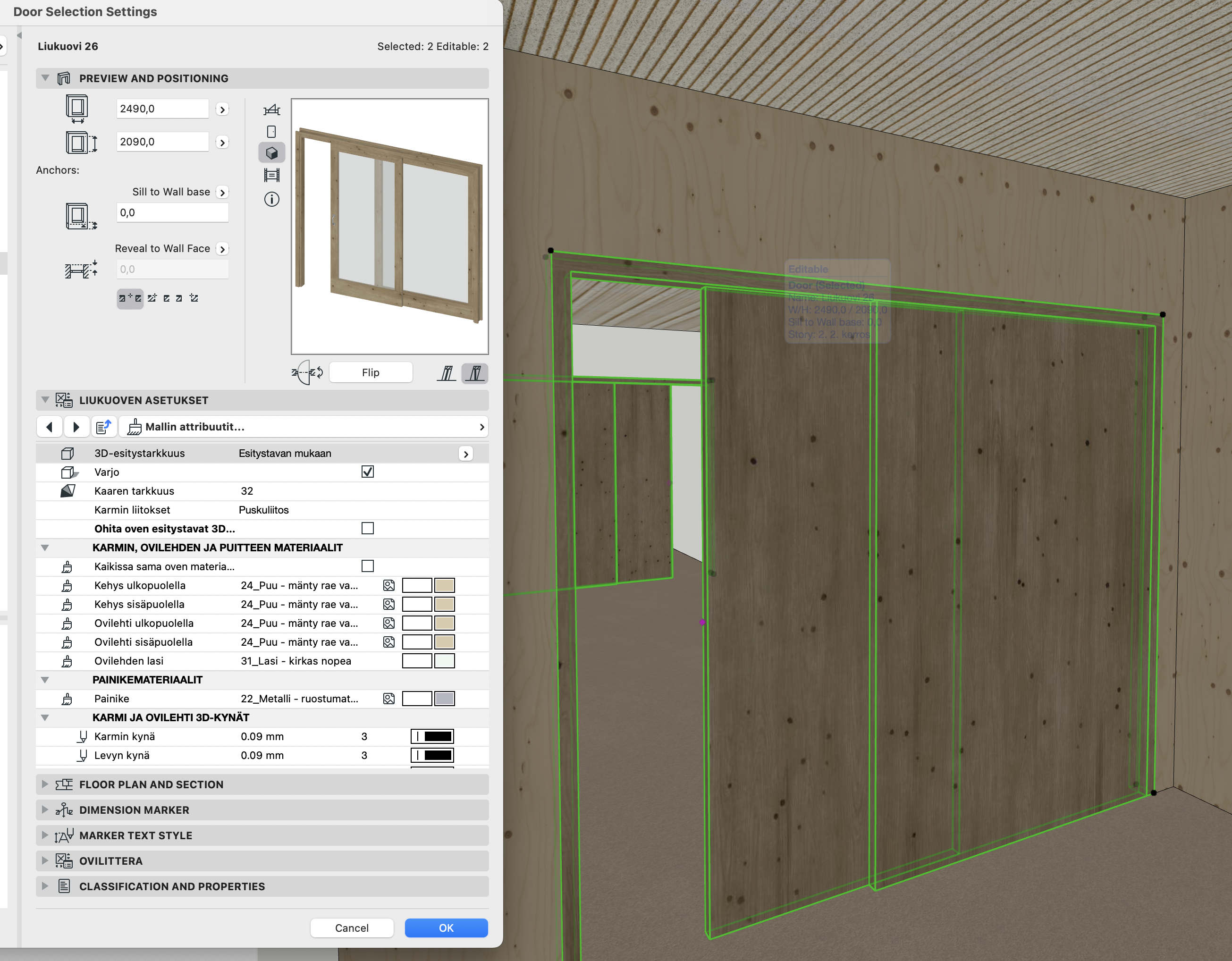Toggle the Varjo checkbox
1232x961 pixels.
click(367, 472)
